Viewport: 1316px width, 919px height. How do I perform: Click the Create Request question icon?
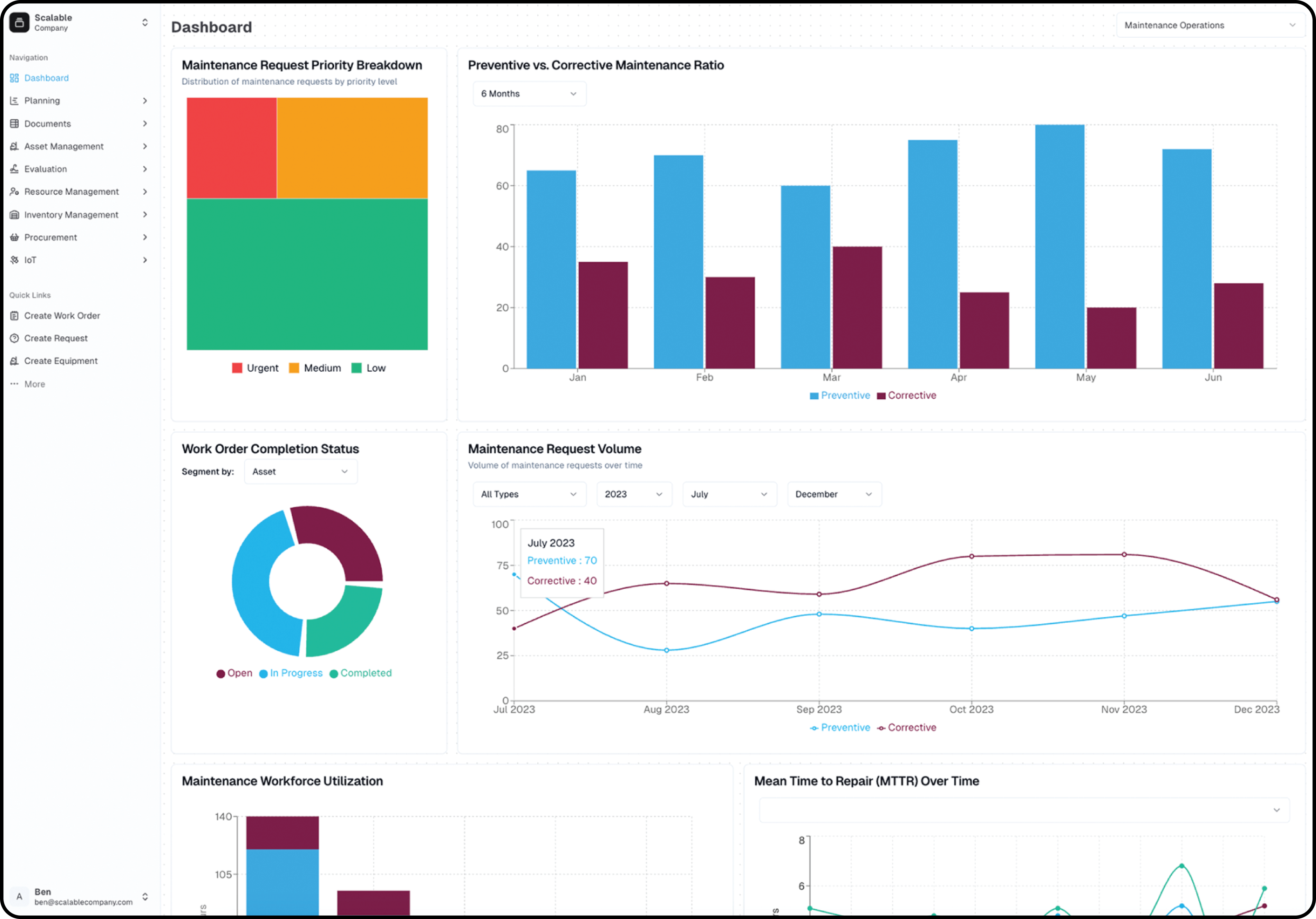pyautogui.click(x=14, y=338)
